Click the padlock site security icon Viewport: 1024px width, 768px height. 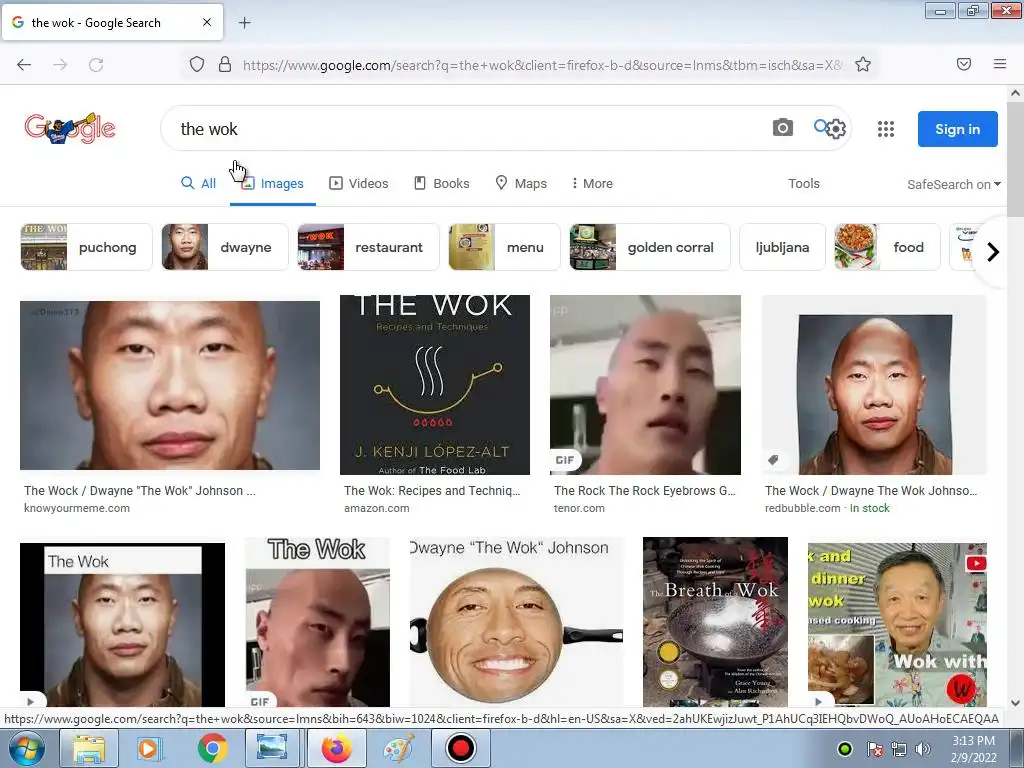point(225,65)
